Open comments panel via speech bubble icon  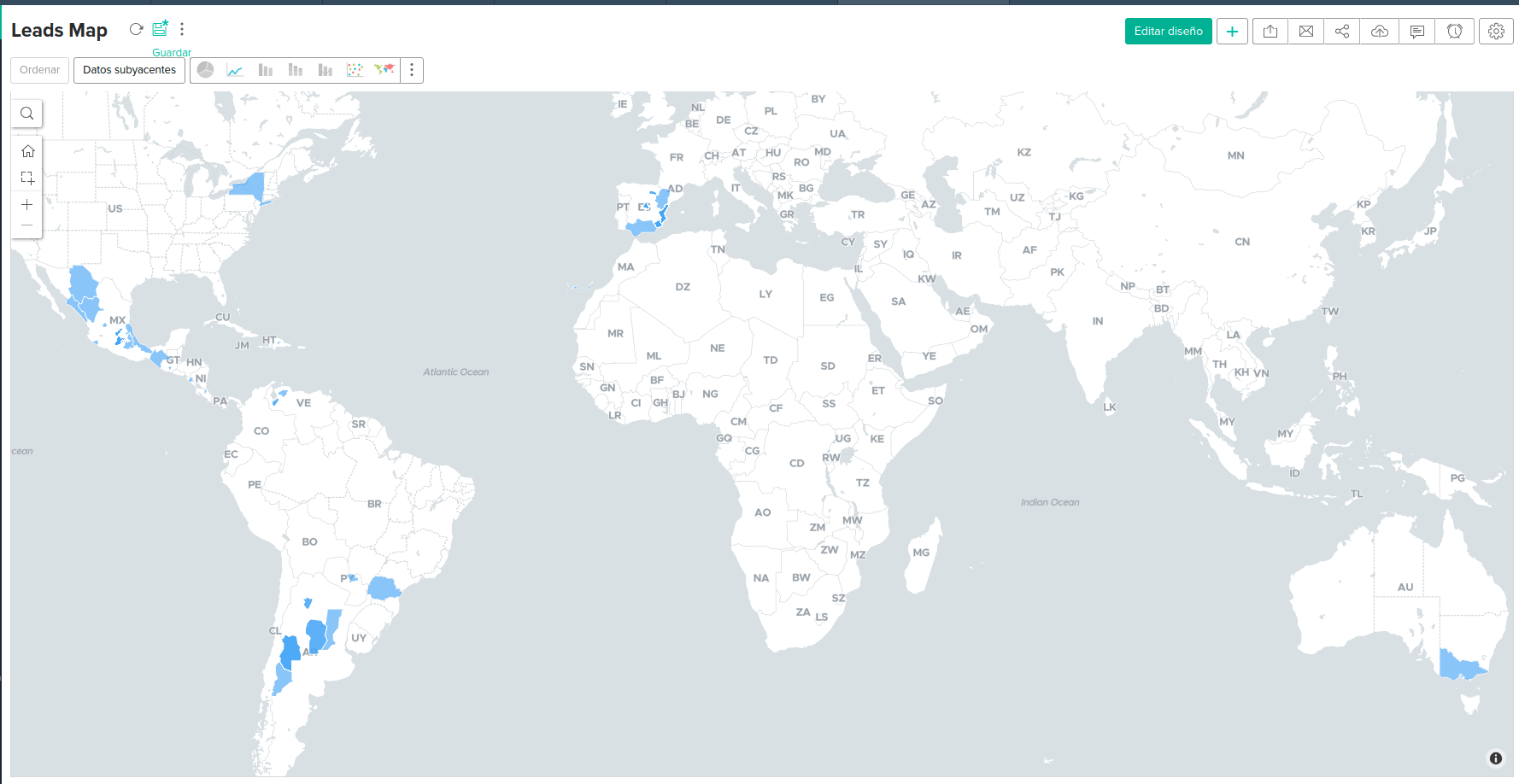1417,31
